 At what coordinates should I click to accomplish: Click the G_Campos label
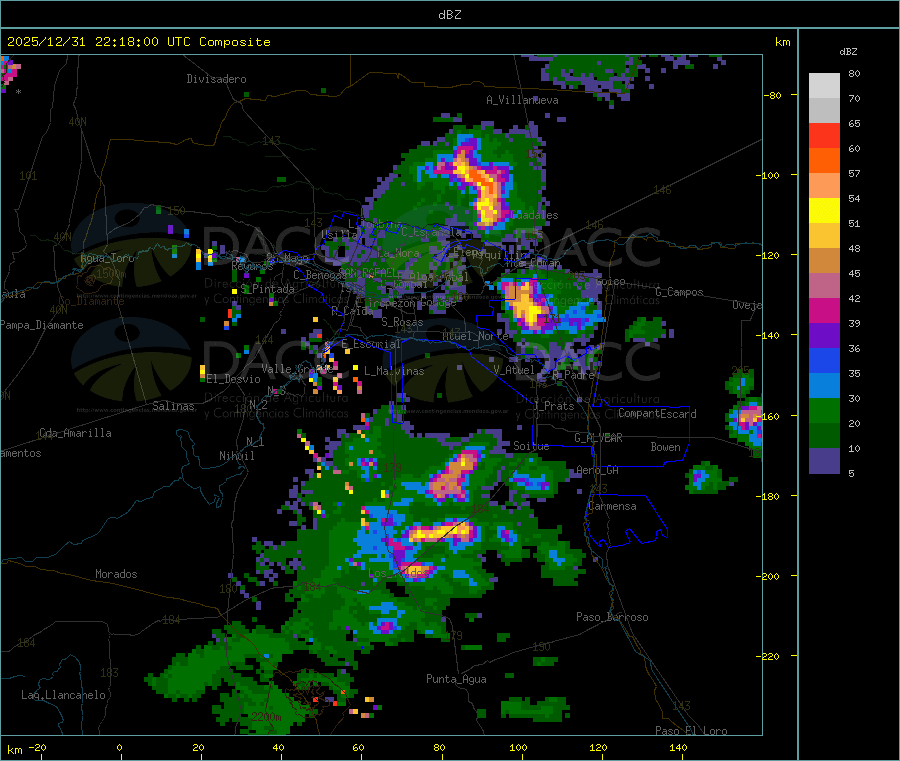click(679, 292)
